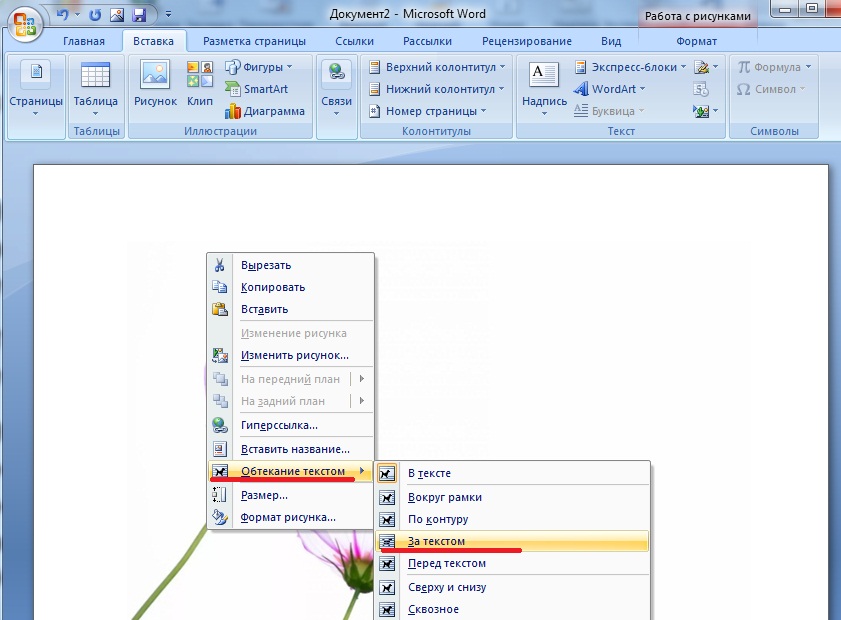
Task: Click the disabled Буквица drop cap button
Action: 609,111
